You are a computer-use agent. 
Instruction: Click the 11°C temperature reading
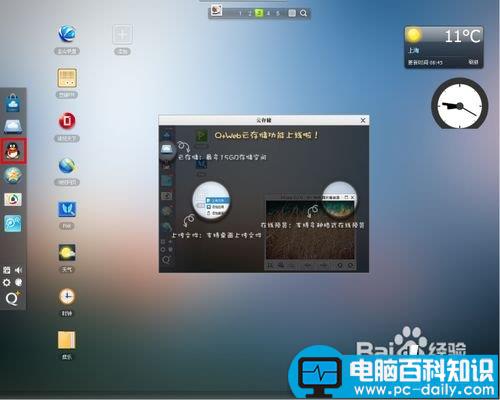[463, 36]
